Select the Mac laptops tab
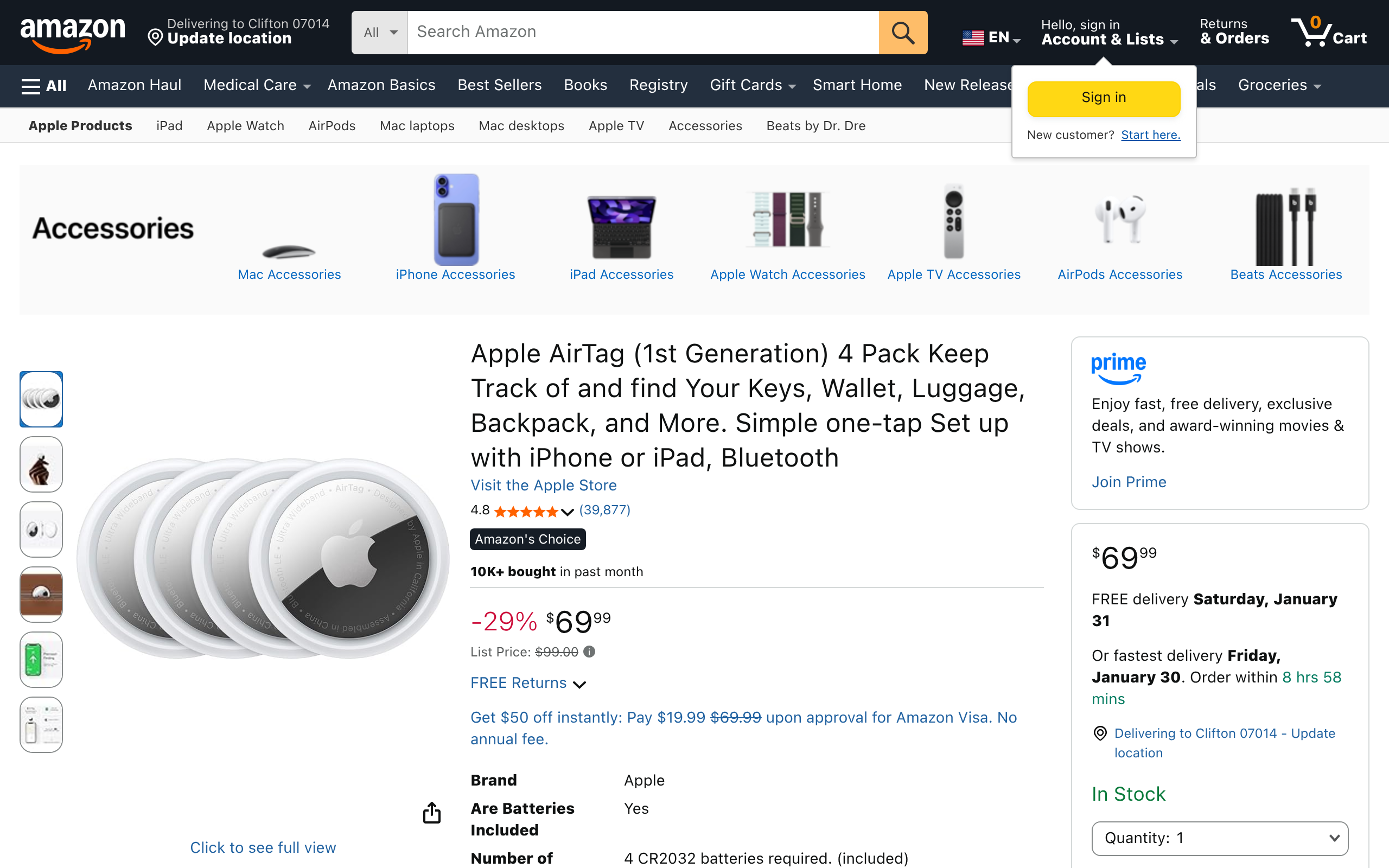Image resolution: width=1389 pixels, height=868 pixels. click(417, 126)
